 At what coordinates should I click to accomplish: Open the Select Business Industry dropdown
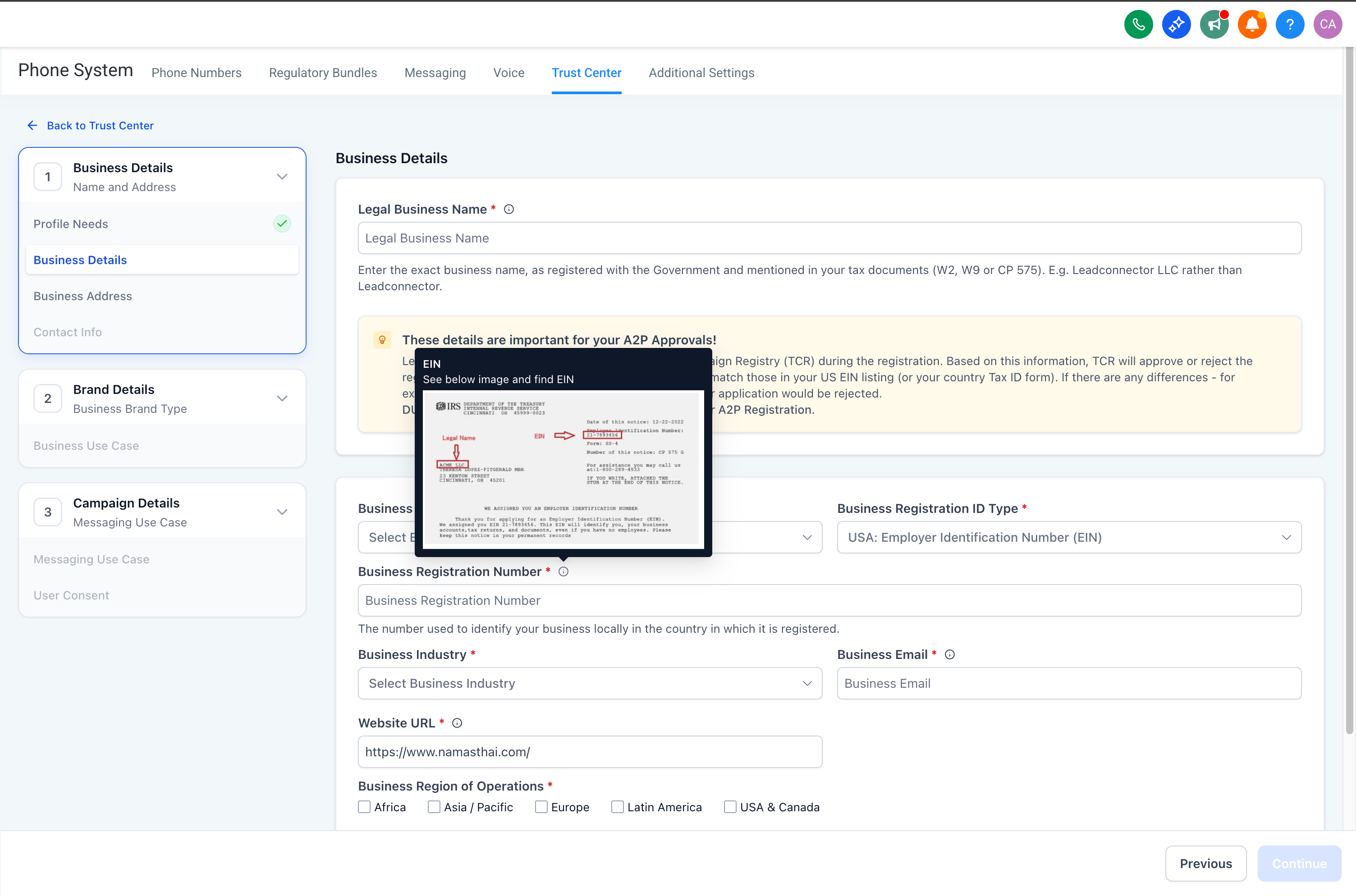590,683
